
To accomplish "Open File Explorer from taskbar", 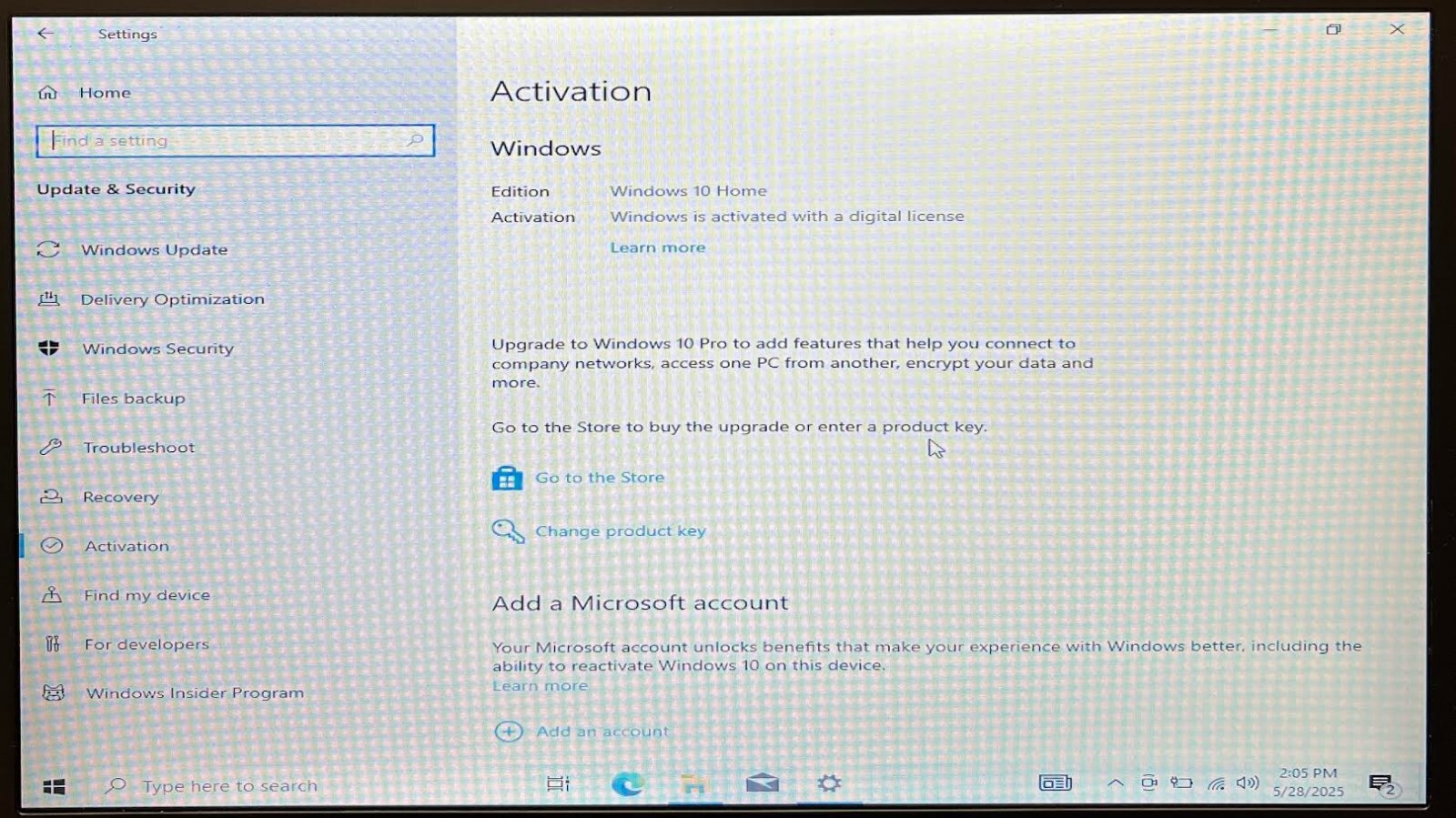I will click(x=694, y=784).
